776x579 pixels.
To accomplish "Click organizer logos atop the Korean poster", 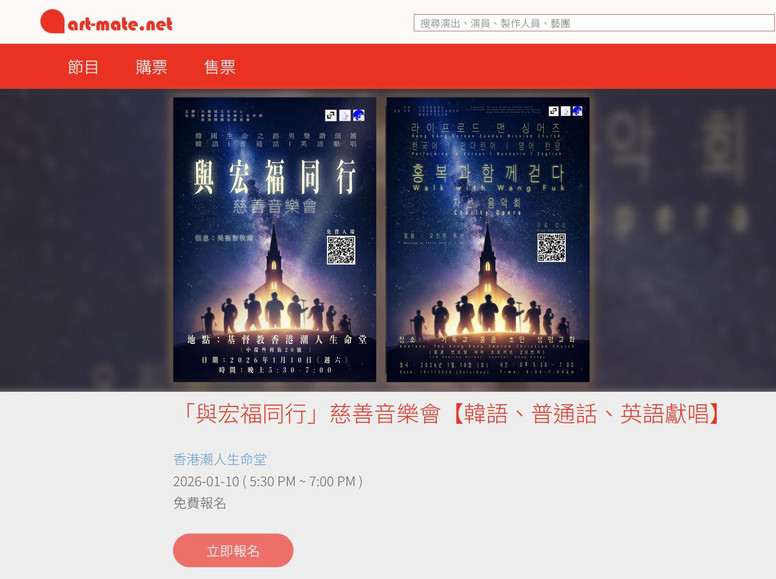I will [566, 111].
